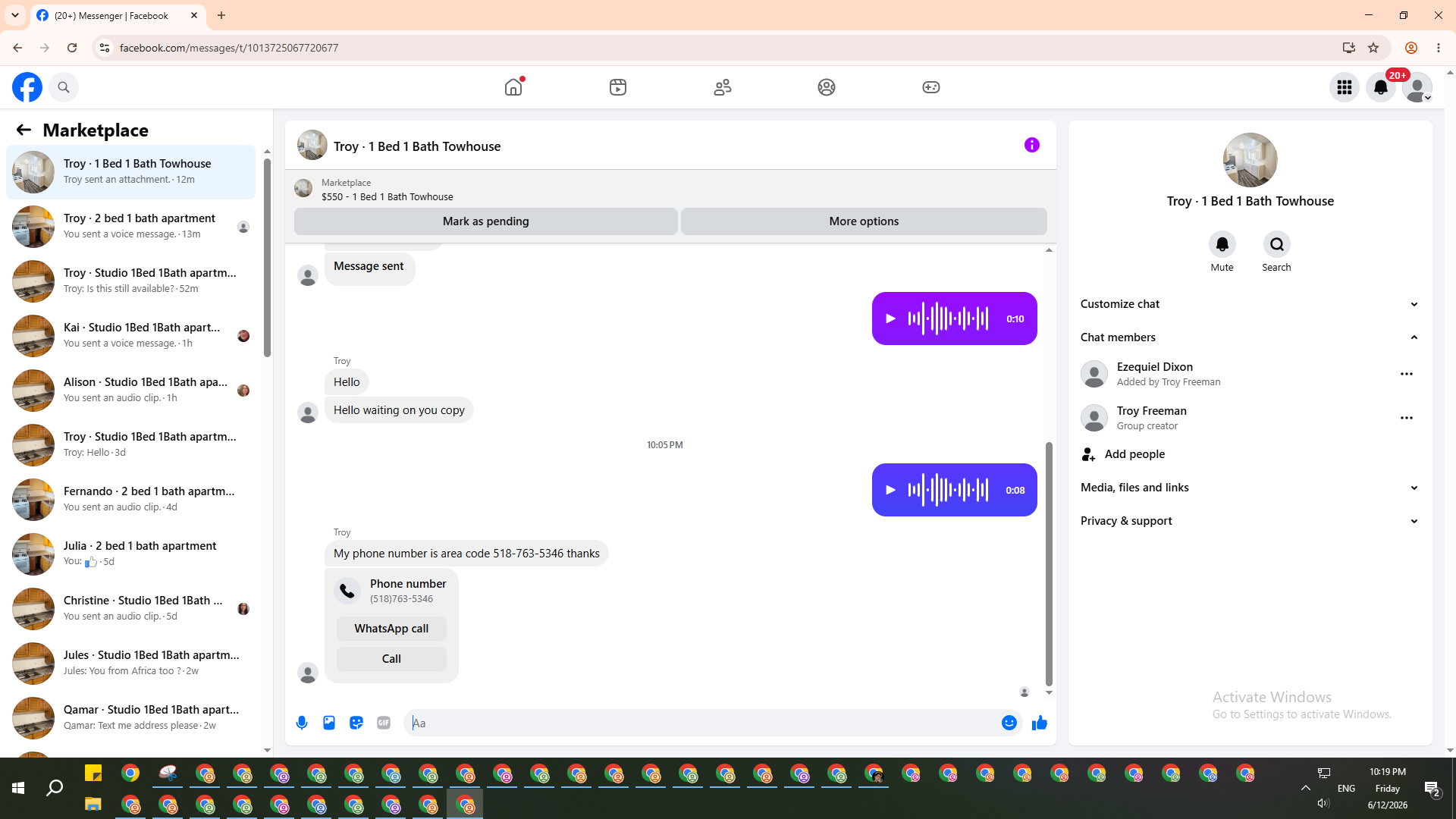1456x819 pixels.
Task: Click the chat message area scrollbar
Action: click(x=1049, y=563)
